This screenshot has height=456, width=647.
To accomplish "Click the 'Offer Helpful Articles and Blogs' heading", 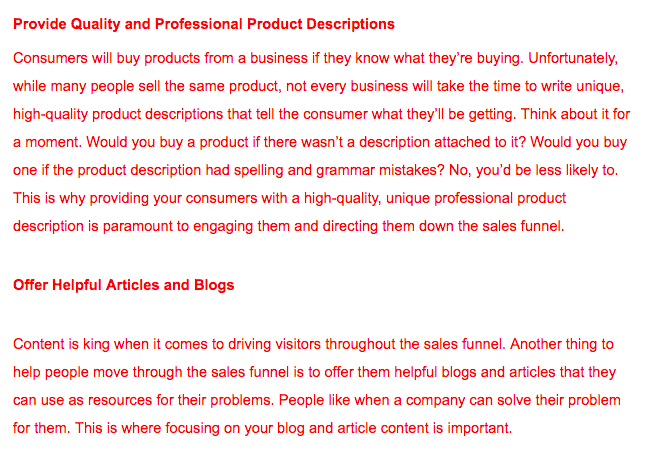I will pos(123,285).
